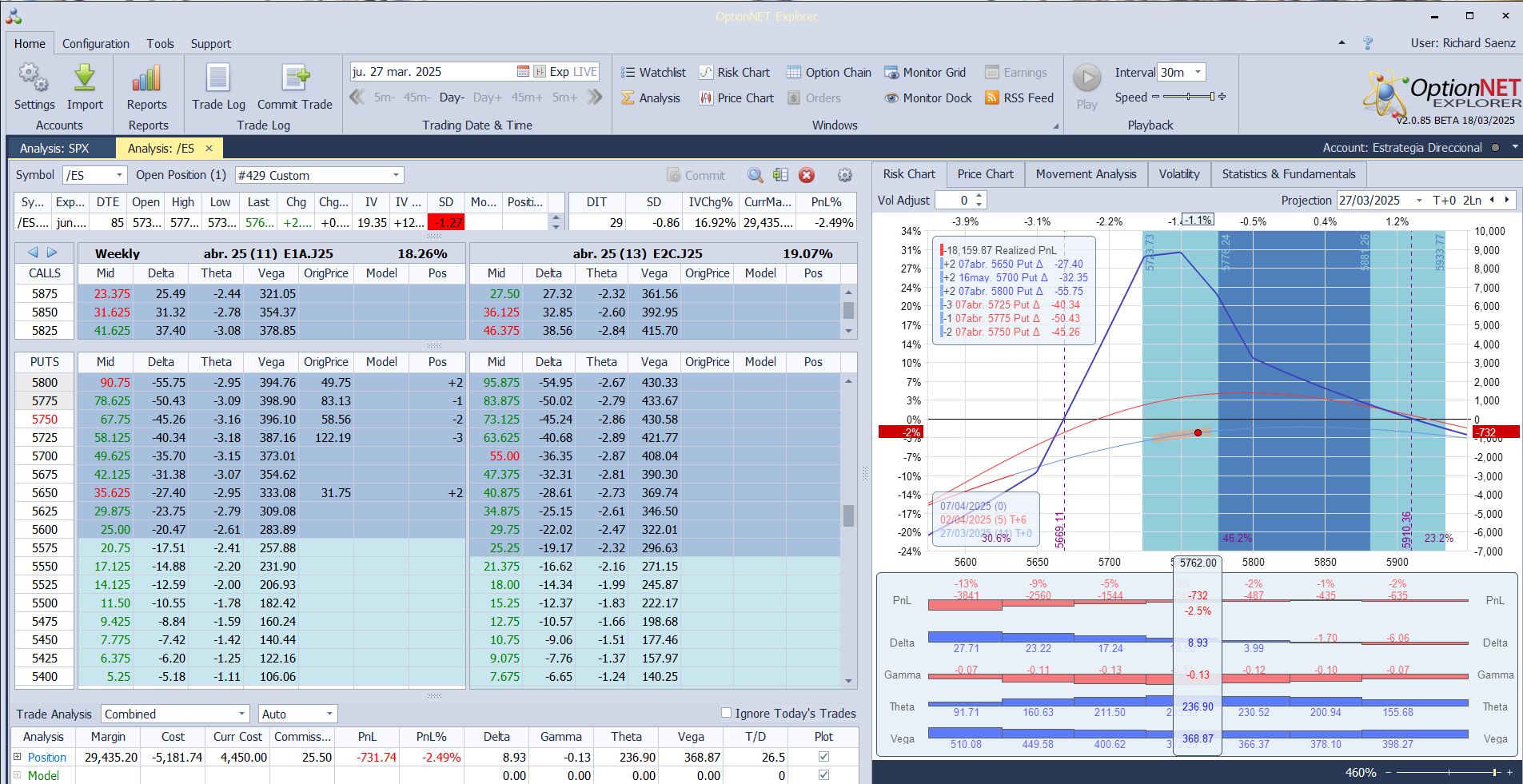Click the Day+ time step button

487,98
